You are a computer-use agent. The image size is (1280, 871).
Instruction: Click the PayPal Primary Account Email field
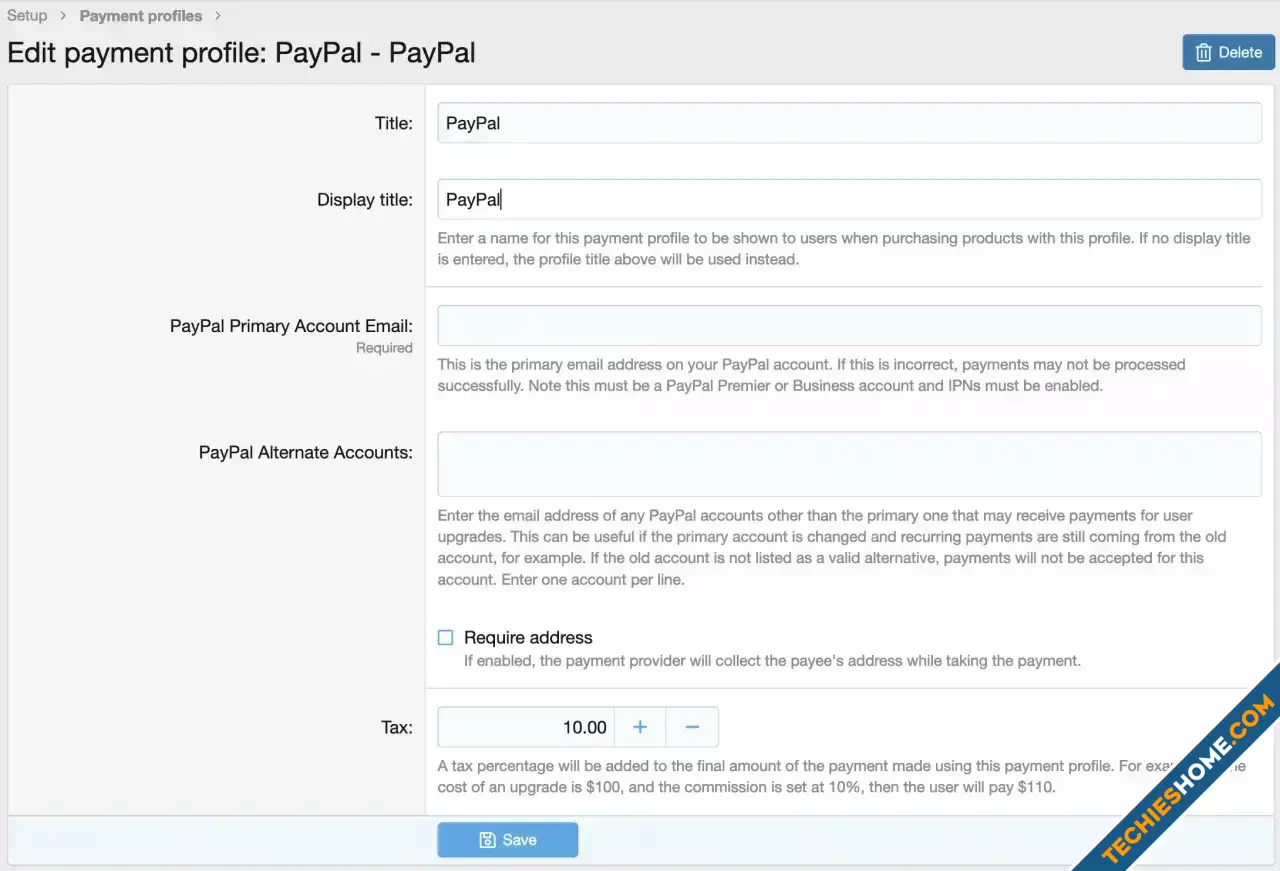[849, 326]
